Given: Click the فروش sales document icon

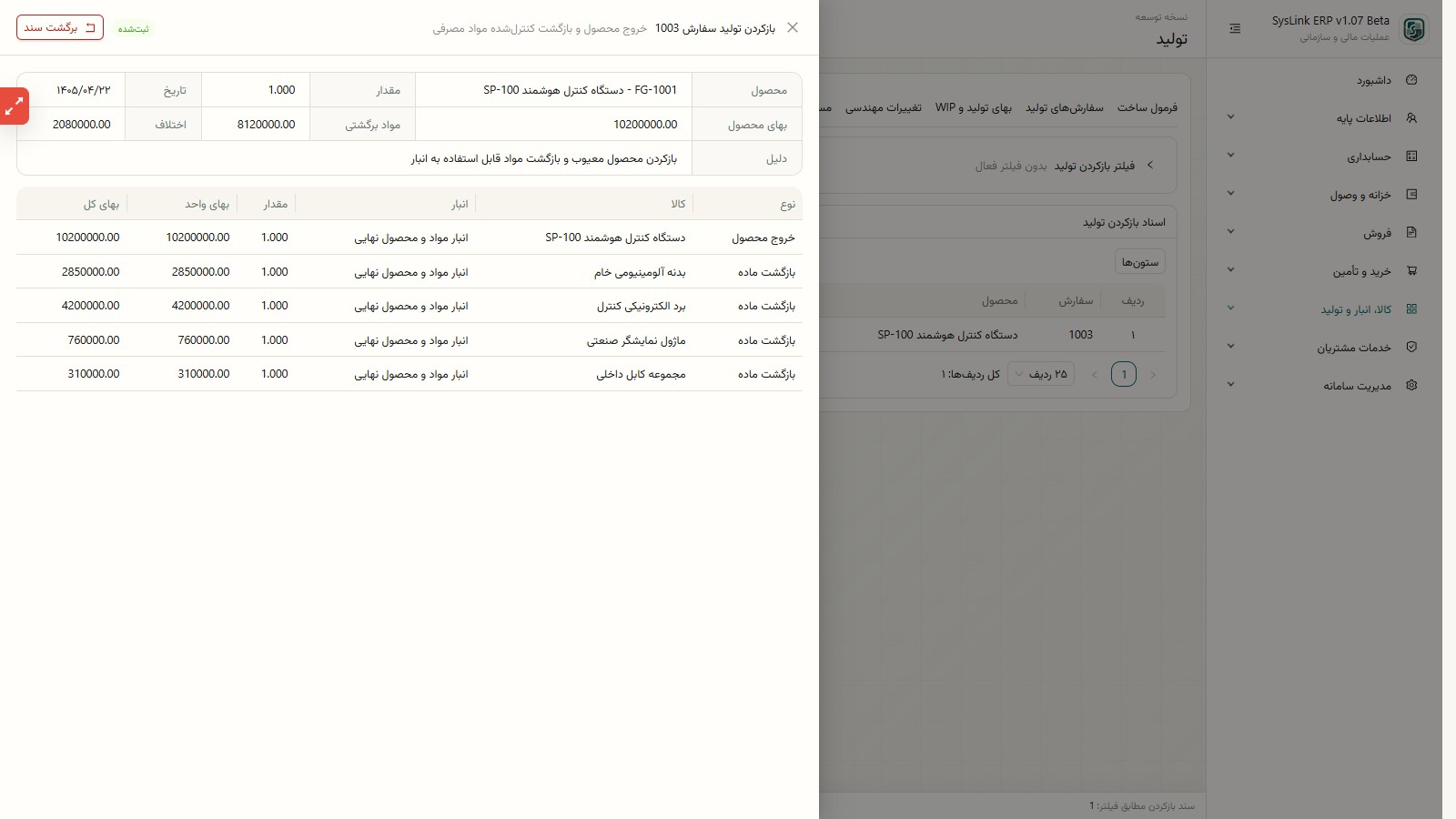Looking at the screenshot, I should pyautogui.click(x=1411, y=233).
